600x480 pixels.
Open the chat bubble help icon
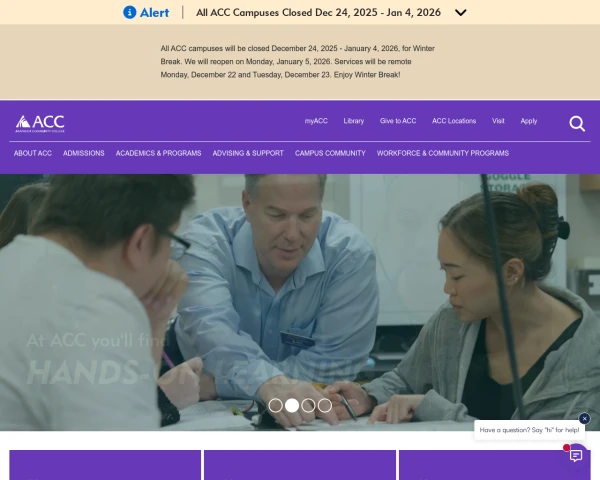576,456
